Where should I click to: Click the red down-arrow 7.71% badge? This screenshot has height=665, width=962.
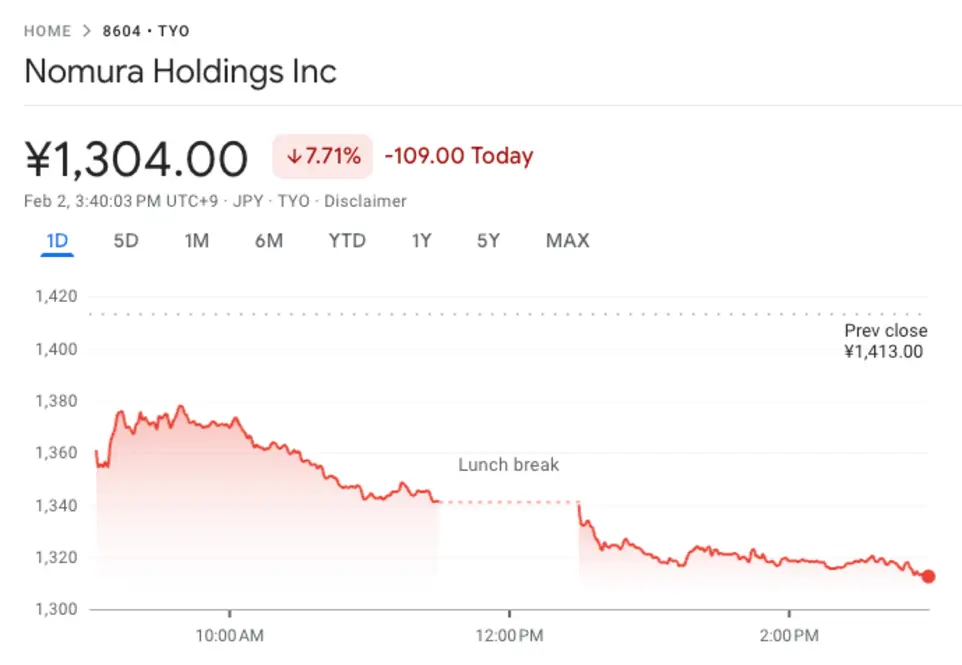coord(323,156)
